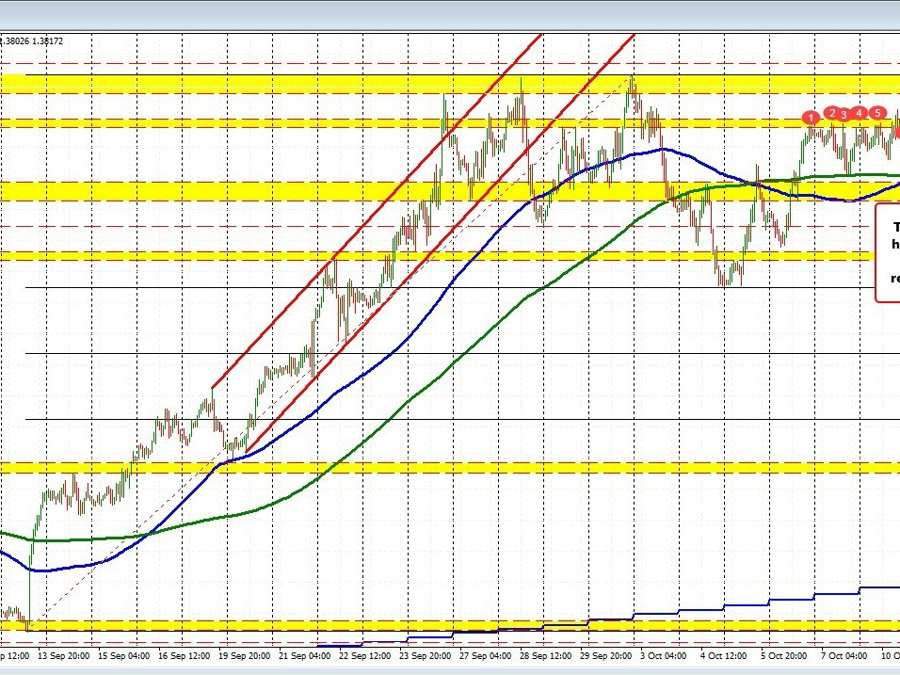The image size is (900, 675).
Task: Click the price readout in top-left corner
Action: pos(32,41)
